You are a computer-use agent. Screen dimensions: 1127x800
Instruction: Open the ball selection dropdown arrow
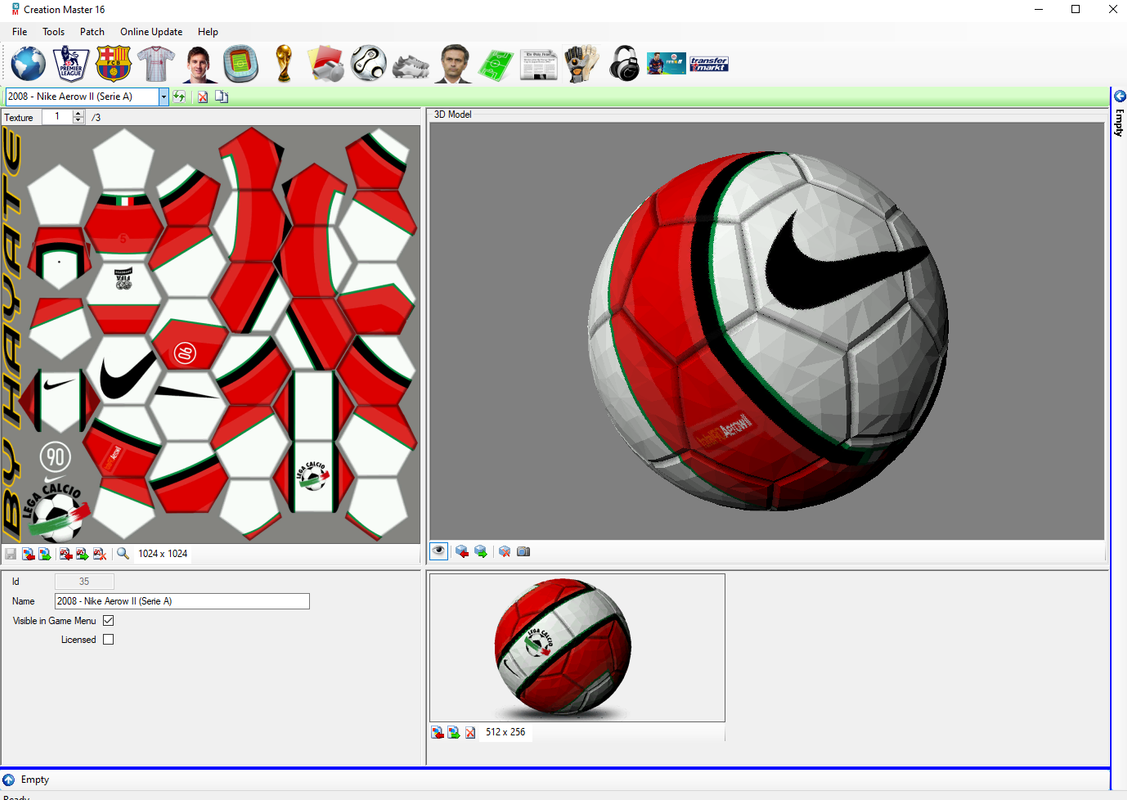click(164, 96)
